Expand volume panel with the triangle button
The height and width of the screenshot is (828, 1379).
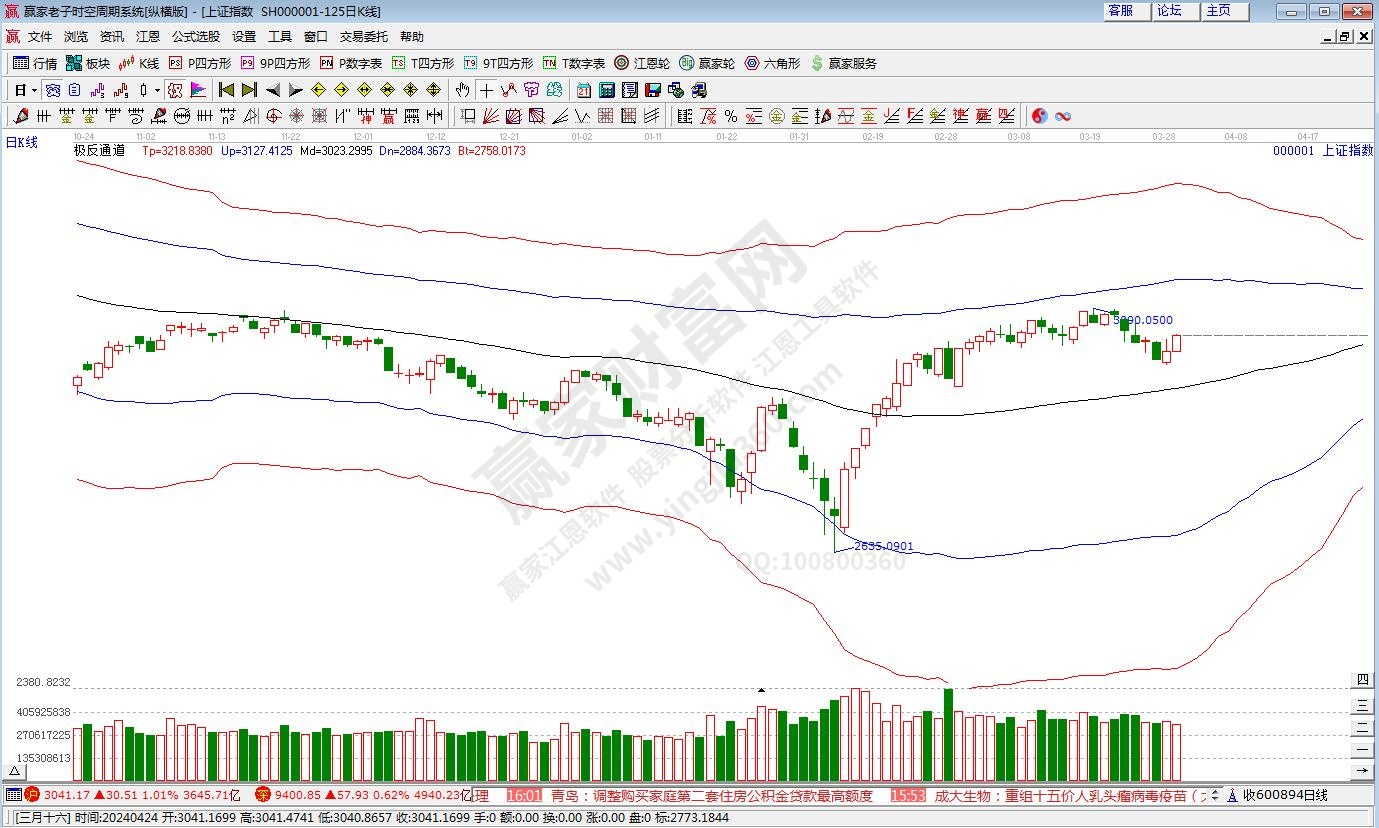coord(14,771)
